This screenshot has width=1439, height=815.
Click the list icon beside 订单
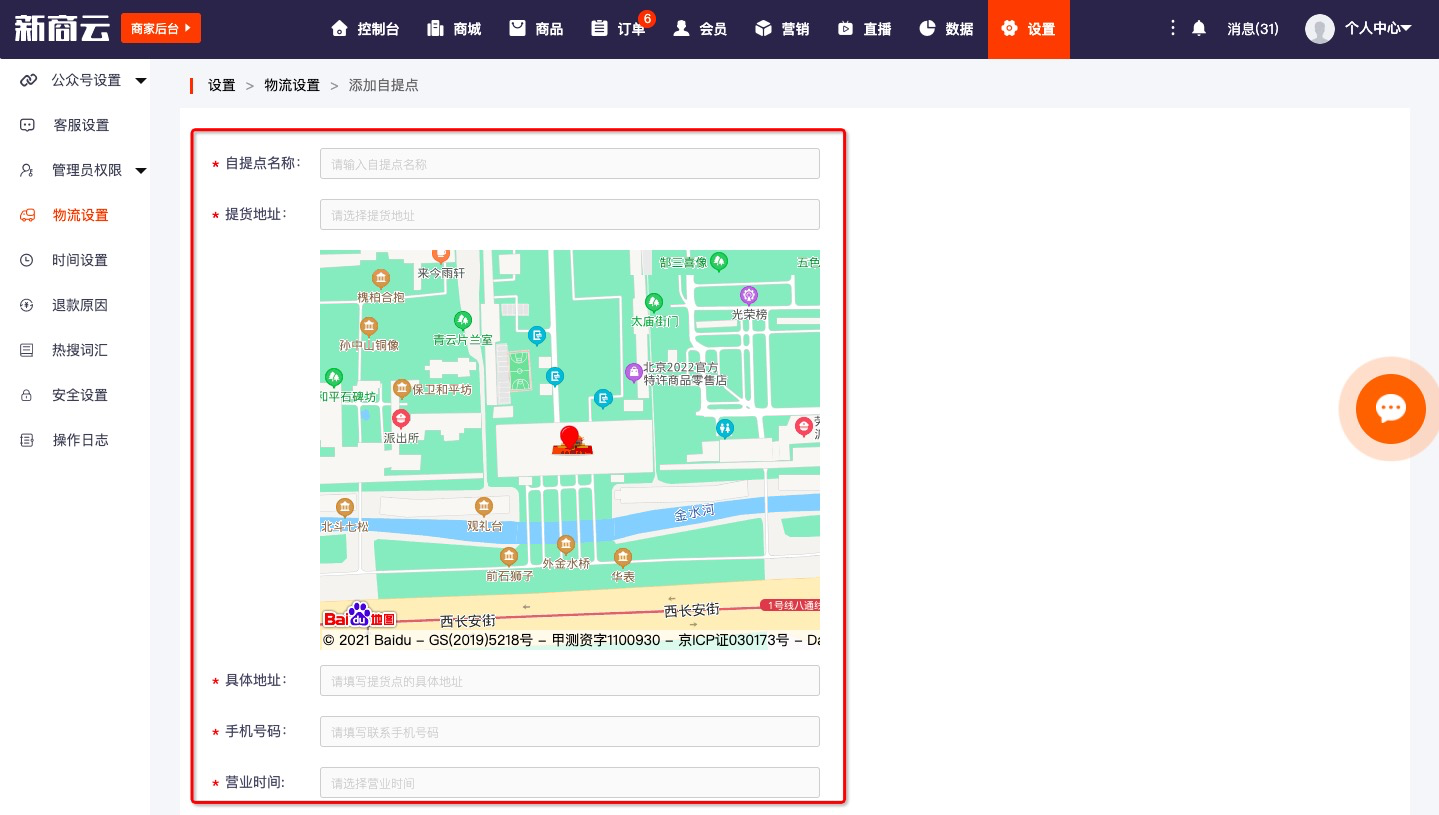click(599, 28)
